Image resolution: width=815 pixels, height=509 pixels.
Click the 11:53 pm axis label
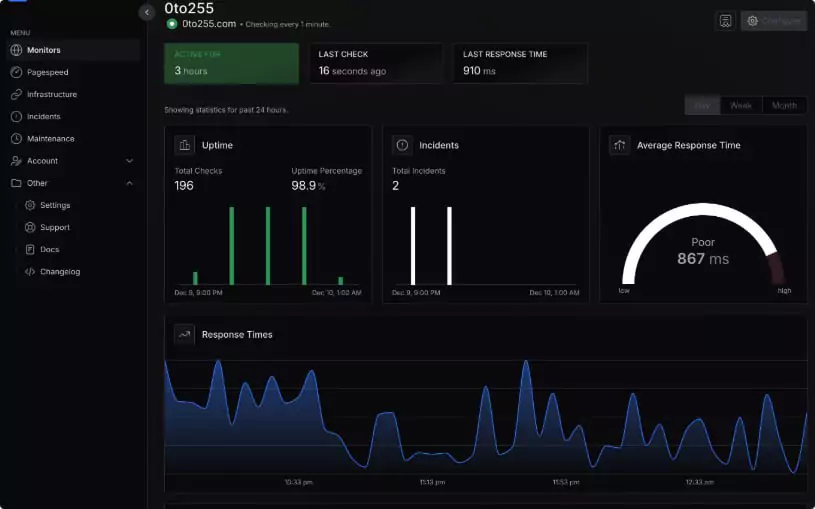click(x=566, y=482)
